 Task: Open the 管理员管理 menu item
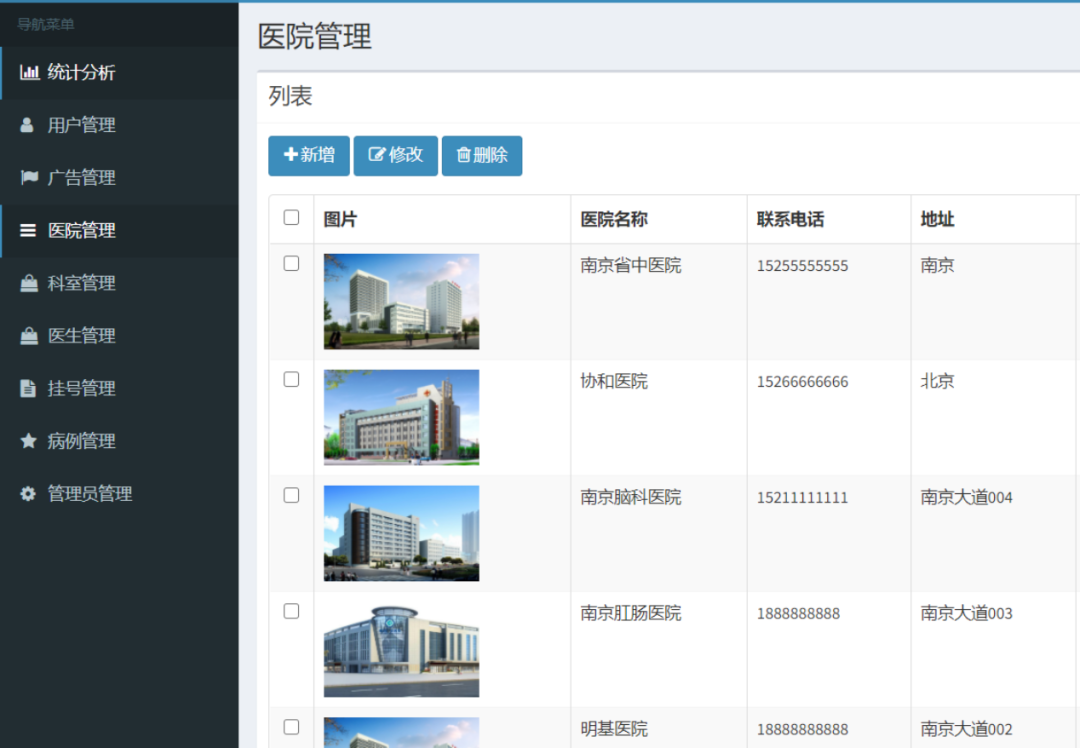119,493
